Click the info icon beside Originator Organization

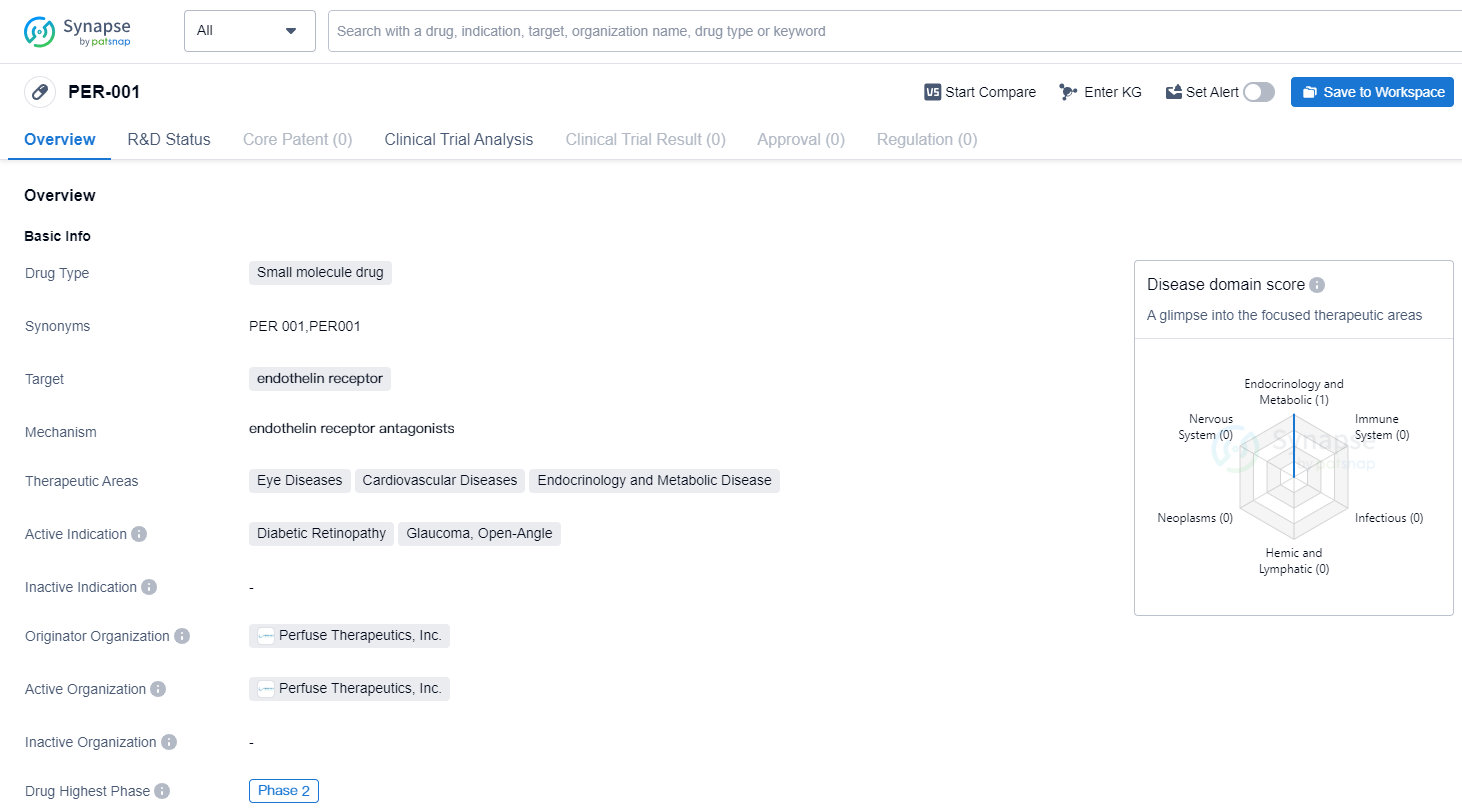[182, 636]
